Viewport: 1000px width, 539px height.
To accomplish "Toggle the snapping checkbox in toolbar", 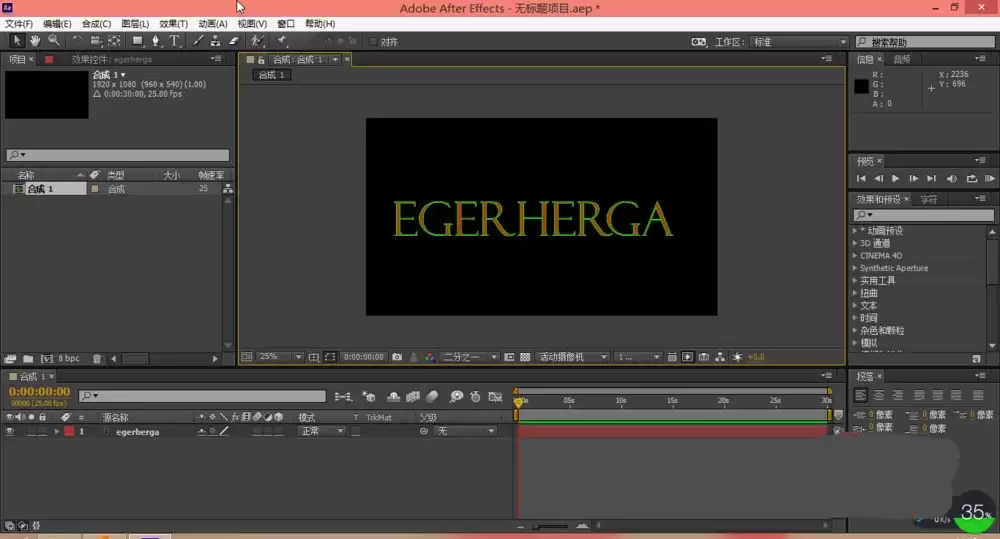I will (373, 41).
